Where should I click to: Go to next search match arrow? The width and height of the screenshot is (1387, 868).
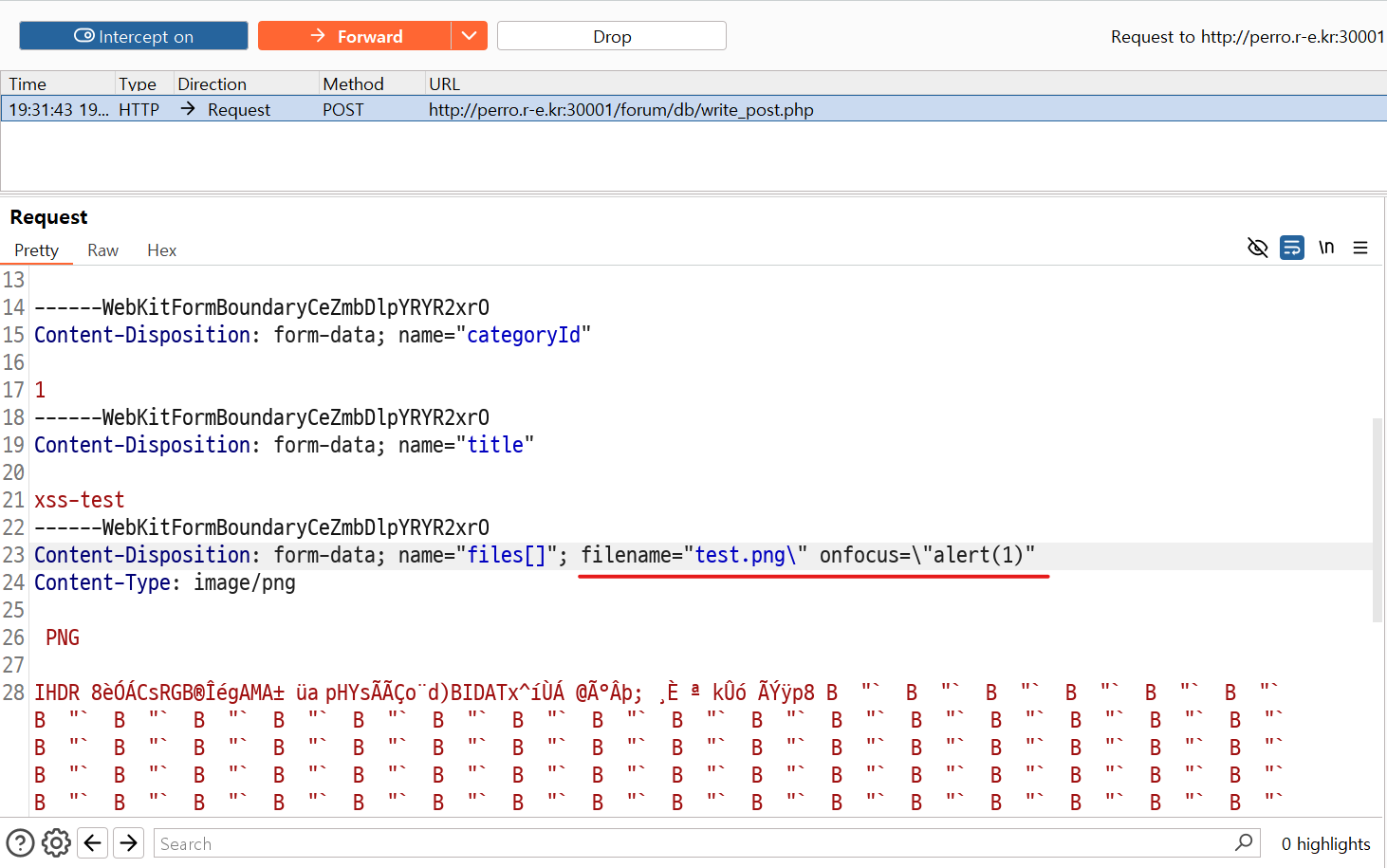click(128, 842)
